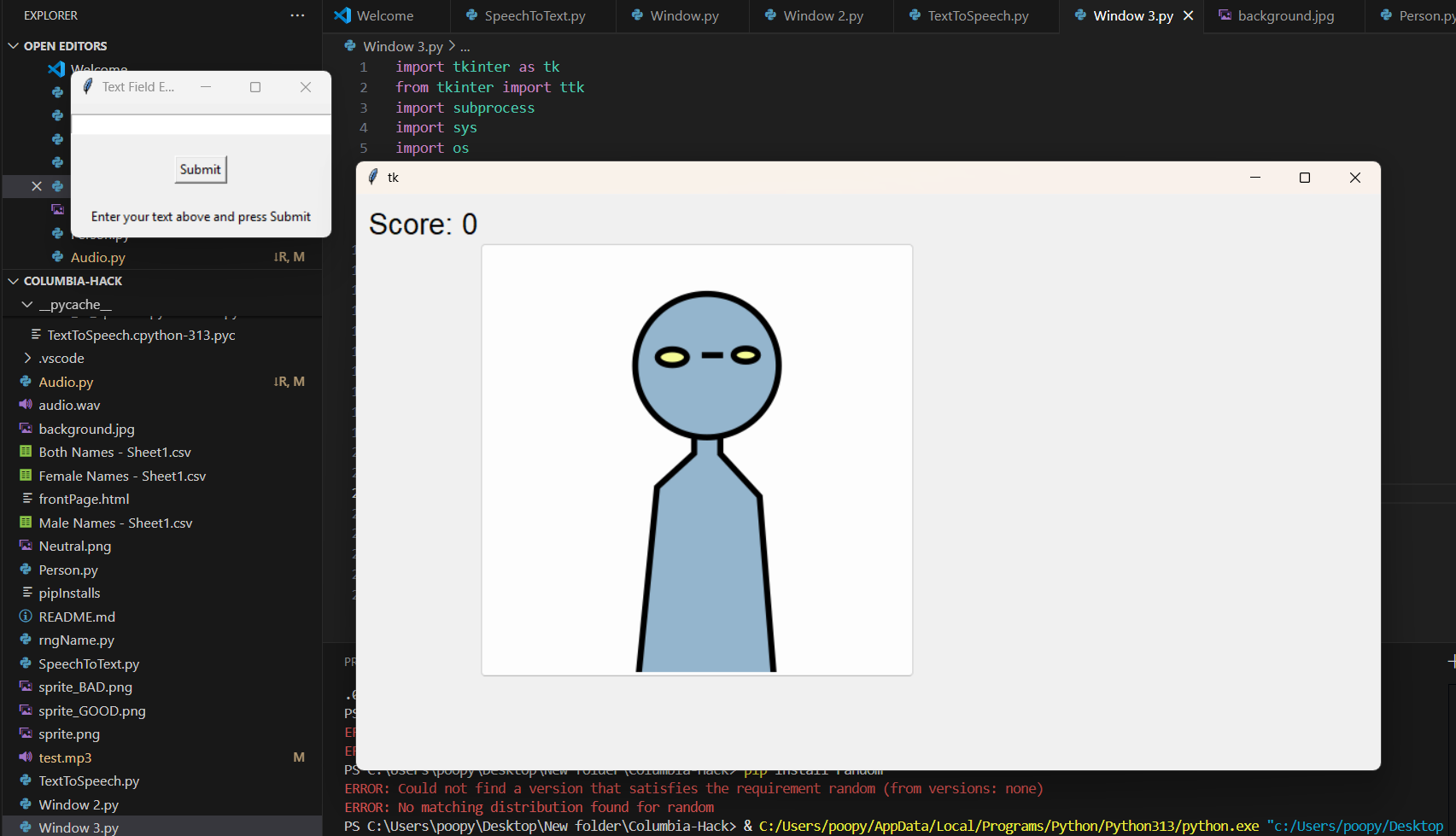Screen dimensions: 1456x836
Task: Click the VS Code icon on Welcome tab
Action: pyautogui.click(x=342, y=15)
